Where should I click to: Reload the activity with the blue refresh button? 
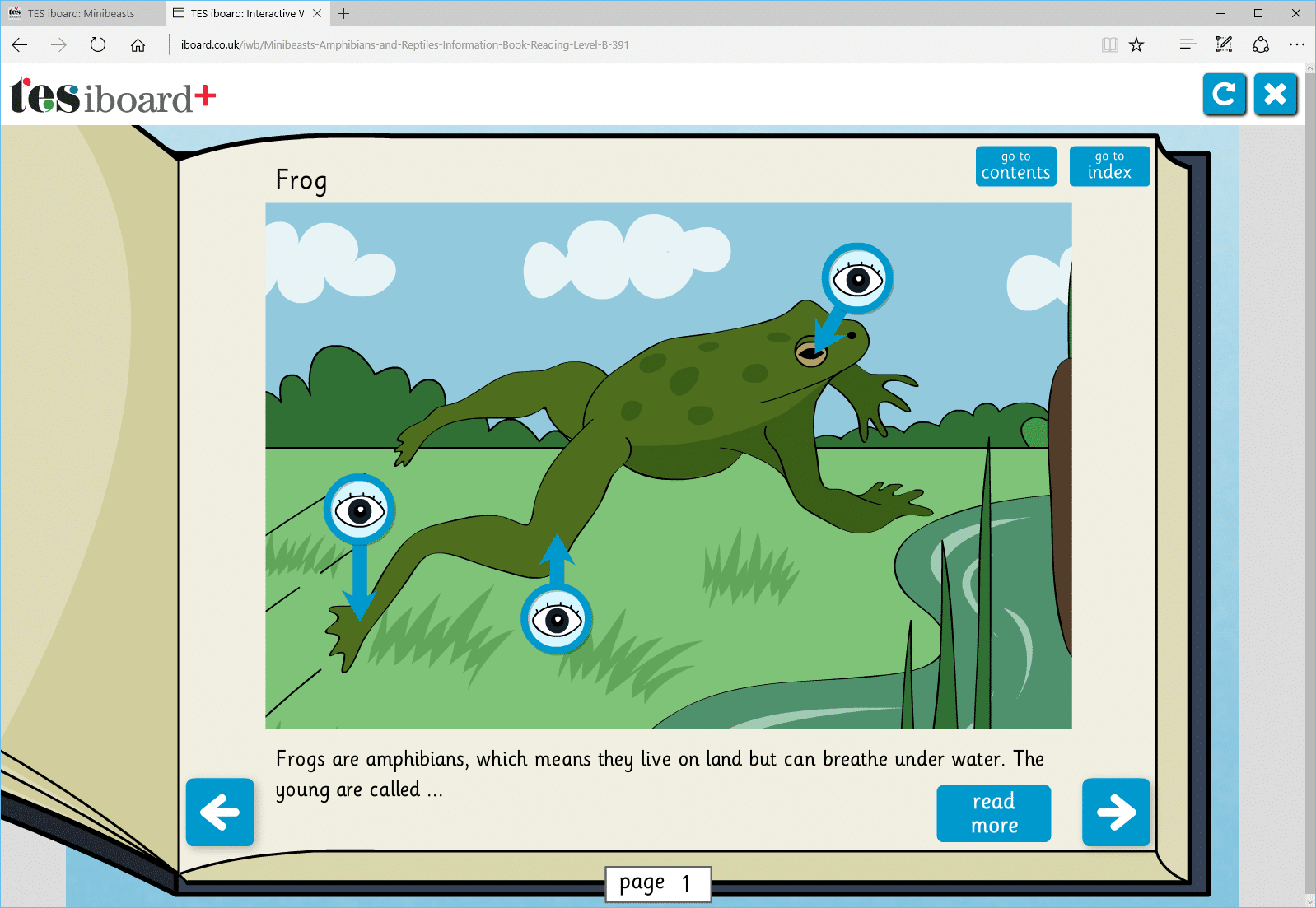point(1224,95)
